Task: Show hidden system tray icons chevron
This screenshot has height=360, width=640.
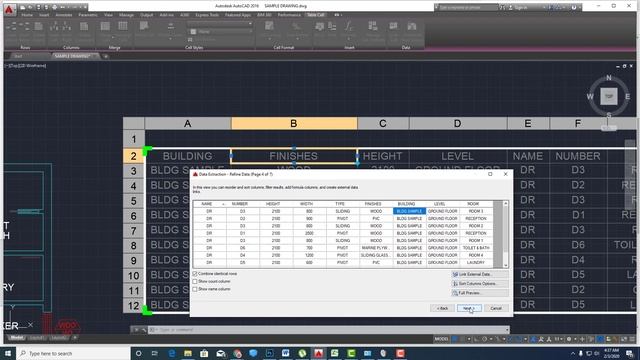Action: (x=572, y=353)
